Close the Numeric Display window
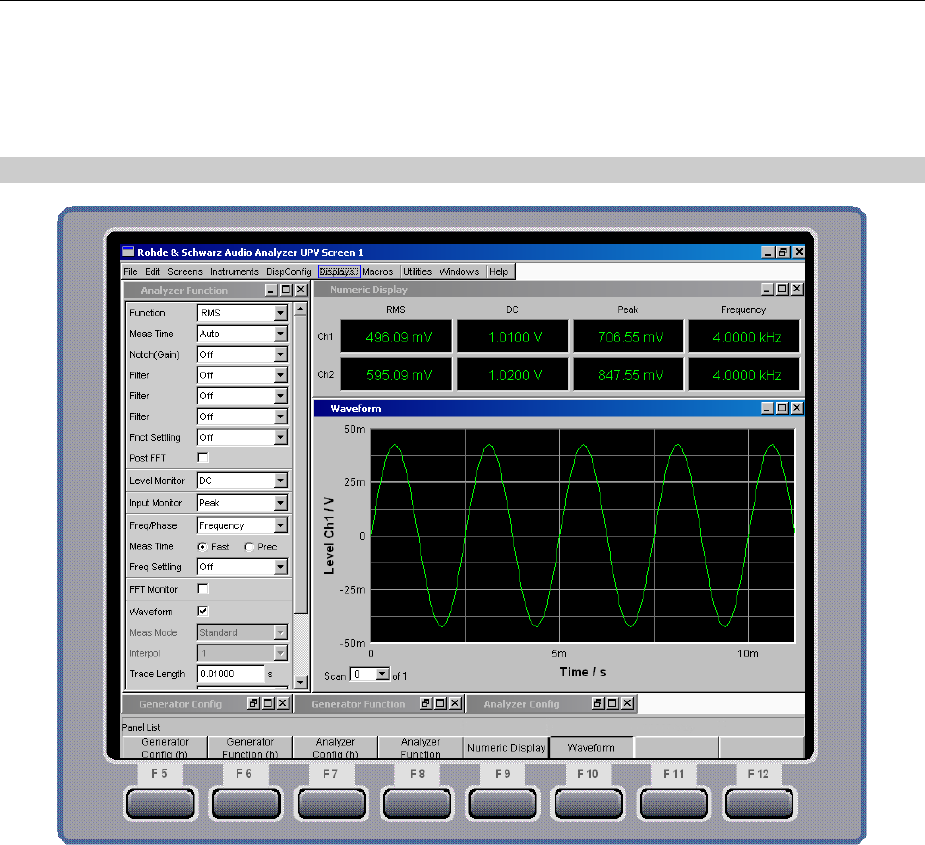Screen dimensions: 925x845 click(x=797, y=289)
